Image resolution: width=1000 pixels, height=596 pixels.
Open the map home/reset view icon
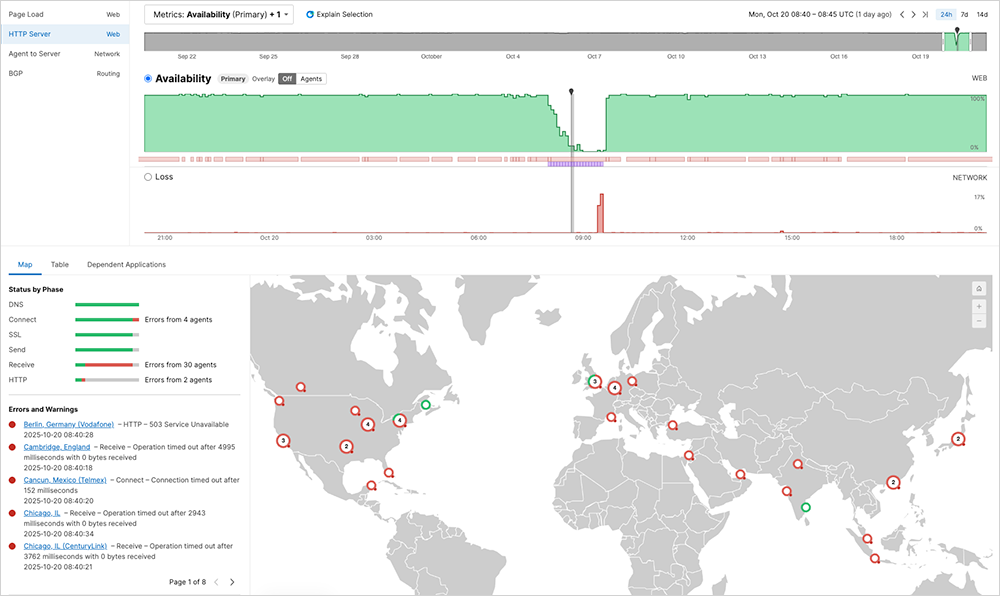(x=979, y=288)
